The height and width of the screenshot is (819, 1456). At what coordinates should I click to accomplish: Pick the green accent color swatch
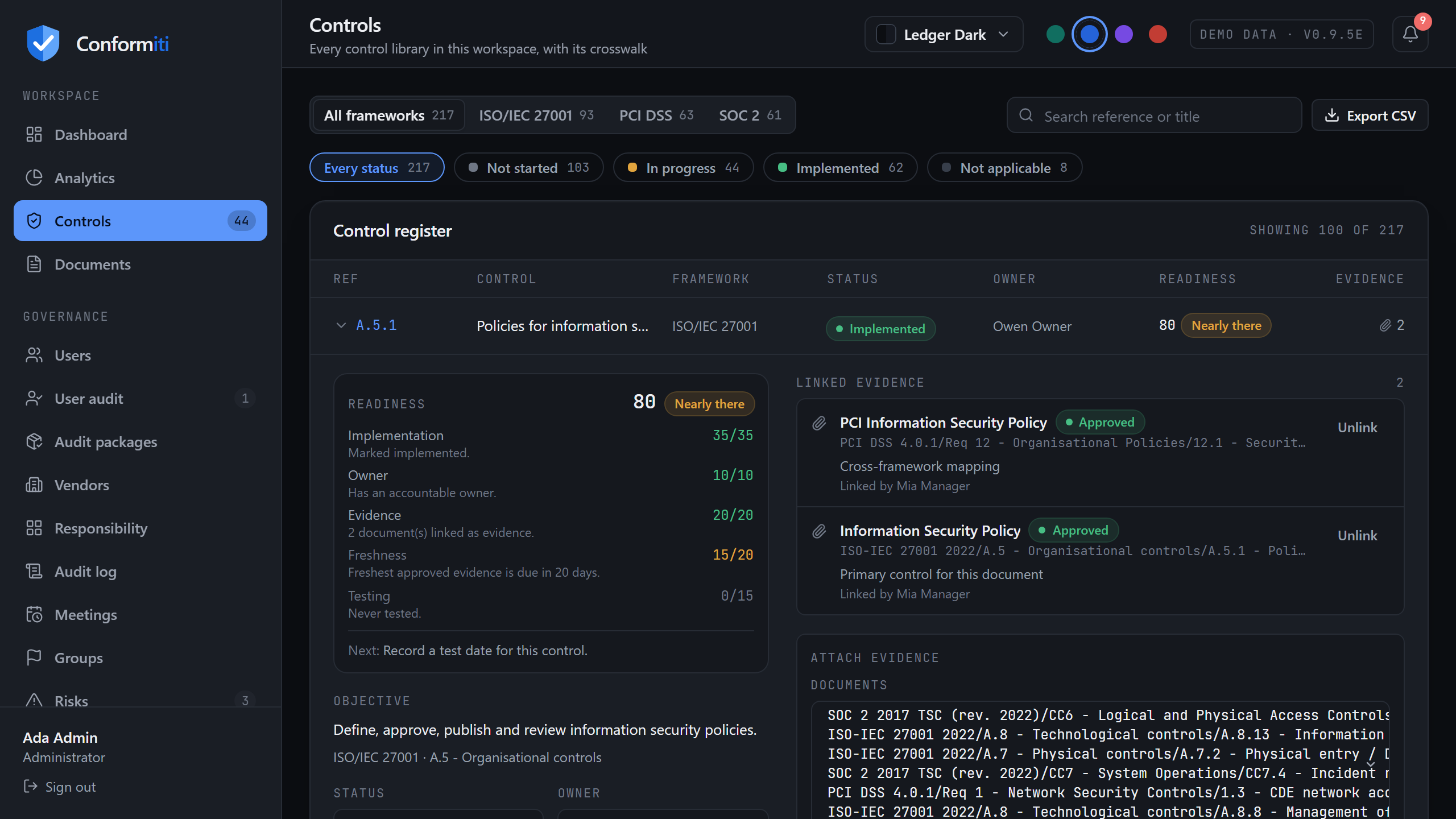(1056, 34)
